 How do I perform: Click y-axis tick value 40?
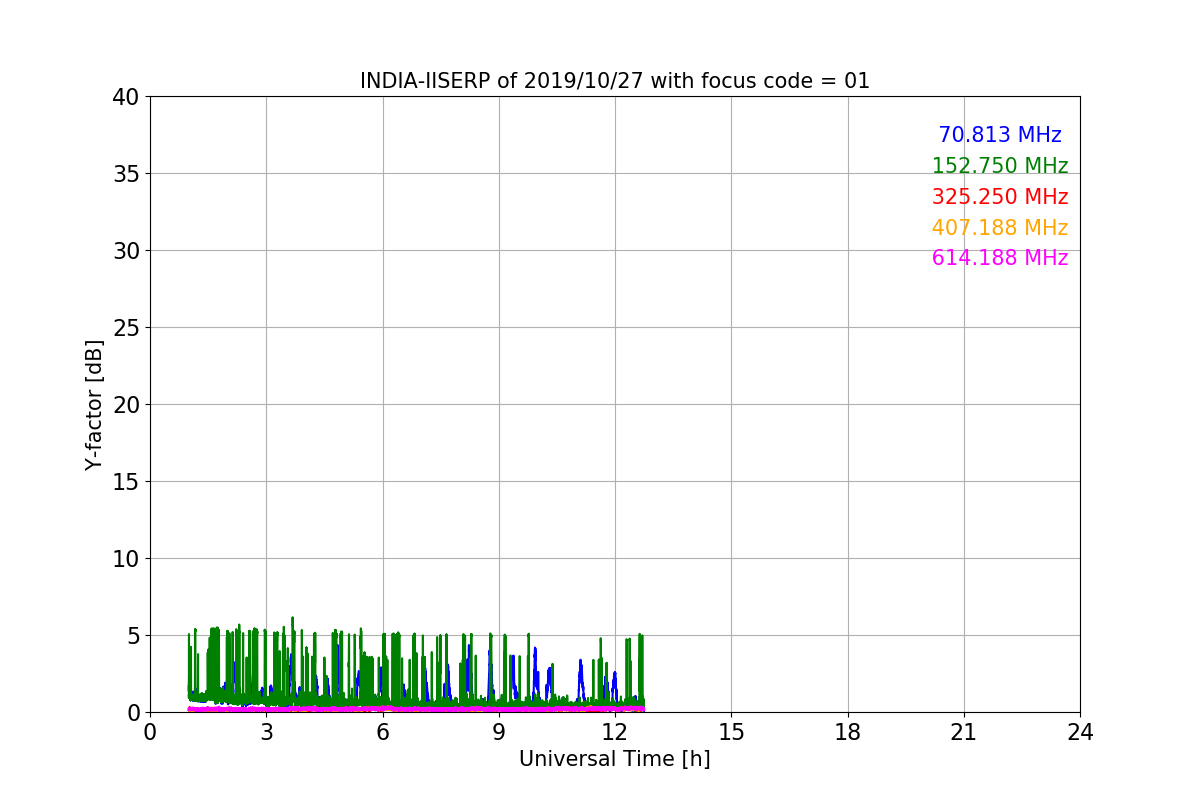(126, 97)
